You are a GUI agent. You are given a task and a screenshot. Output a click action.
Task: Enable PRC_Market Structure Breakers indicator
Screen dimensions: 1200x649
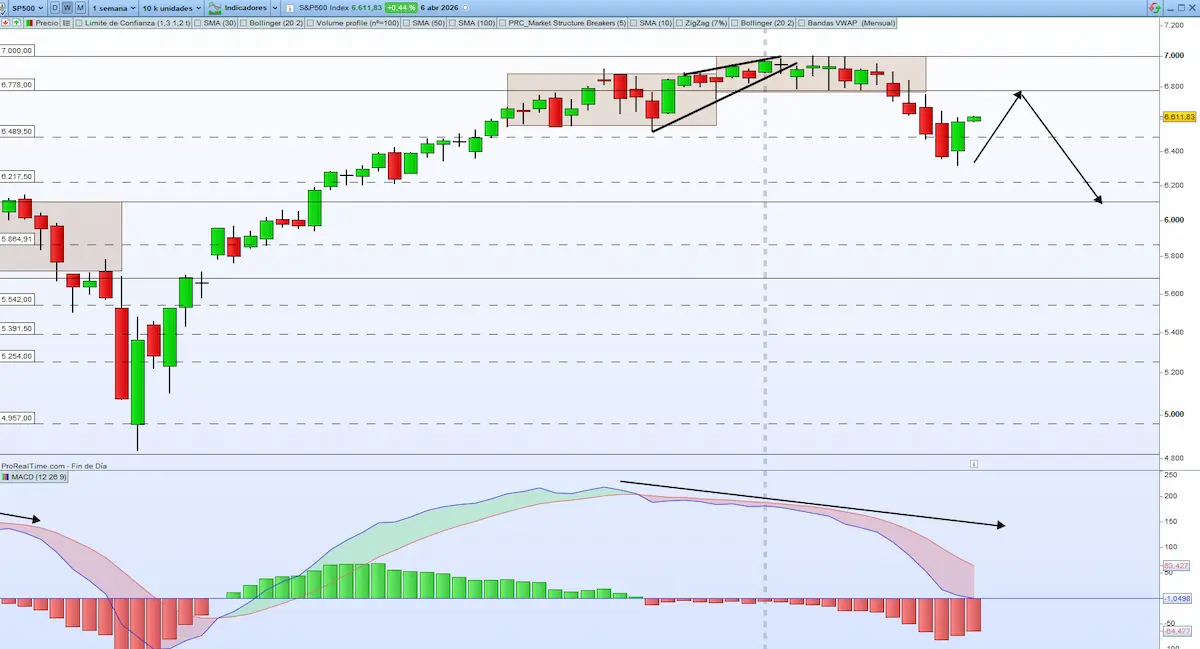504,21
